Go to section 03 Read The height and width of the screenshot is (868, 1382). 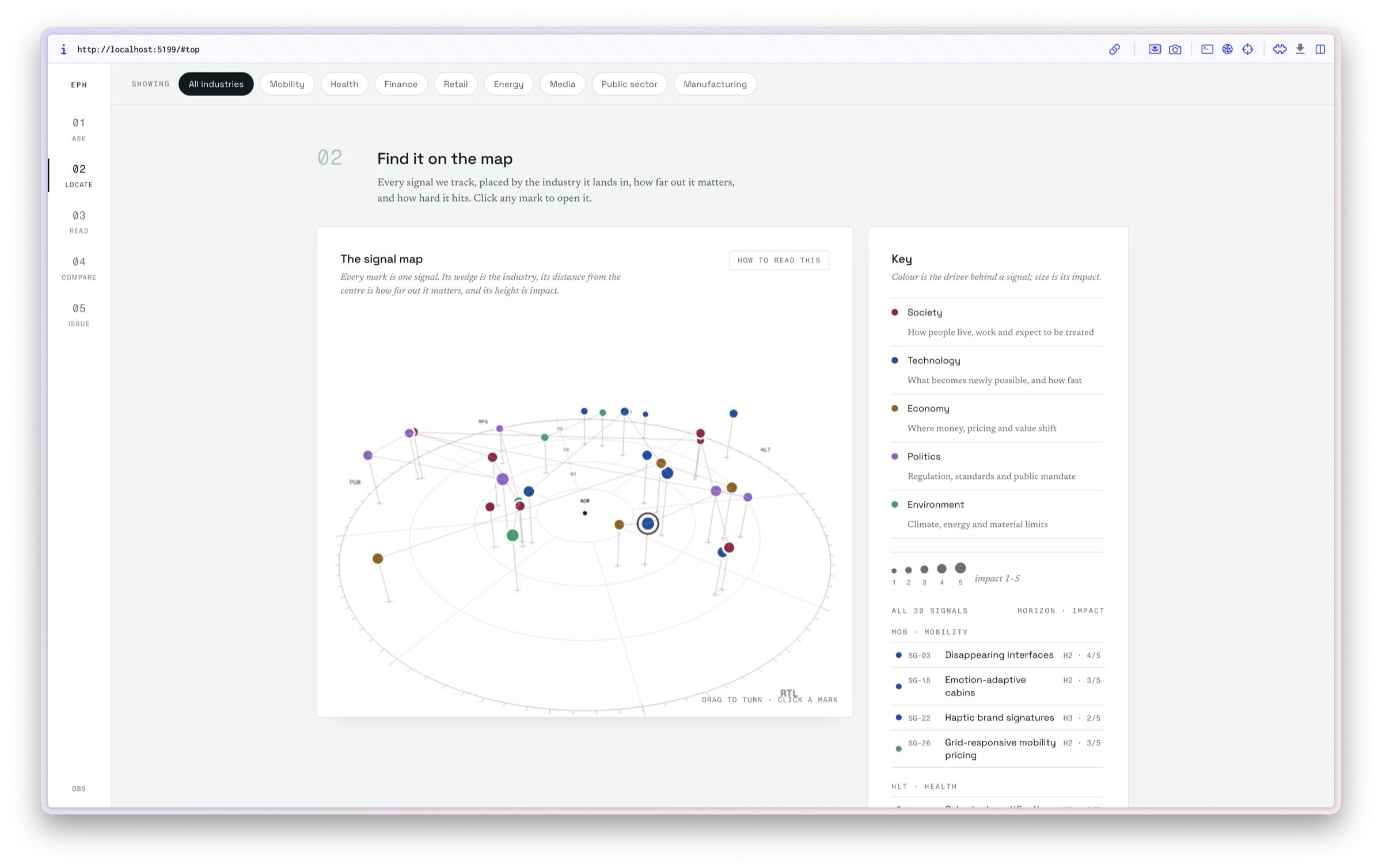click(x=79, y=222)
